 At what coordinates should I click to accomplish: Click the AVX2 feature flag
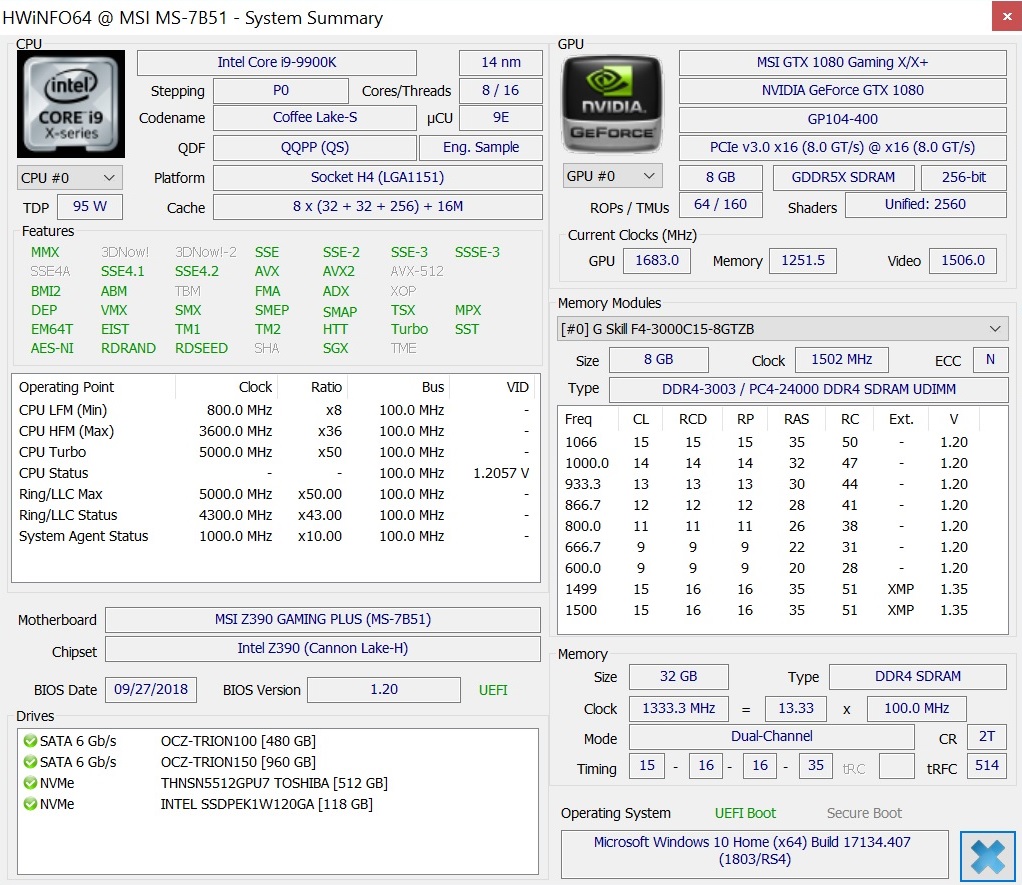tap(339, 272)
